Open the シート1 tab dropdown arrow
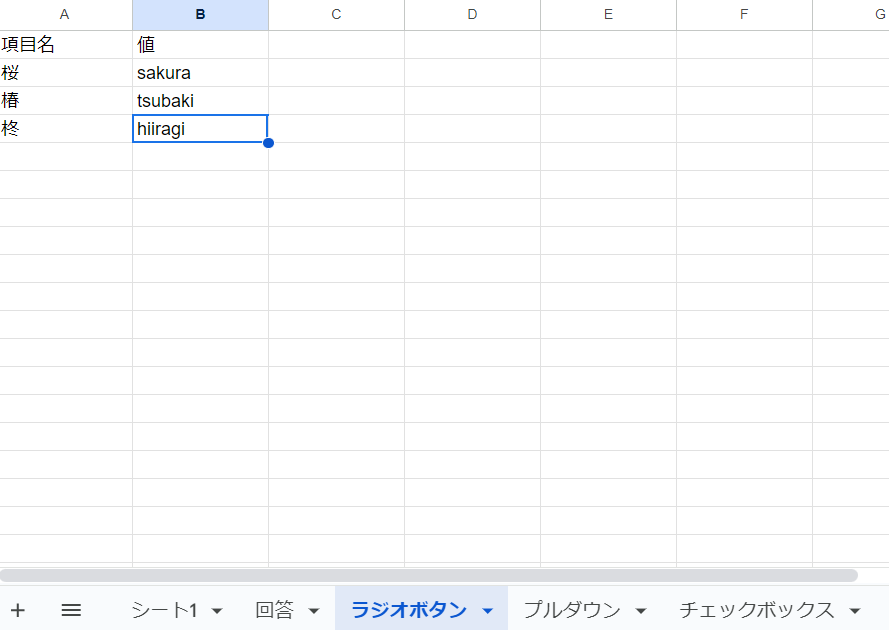889x630 pixels. pyautogui.click(x=218, y=610)
